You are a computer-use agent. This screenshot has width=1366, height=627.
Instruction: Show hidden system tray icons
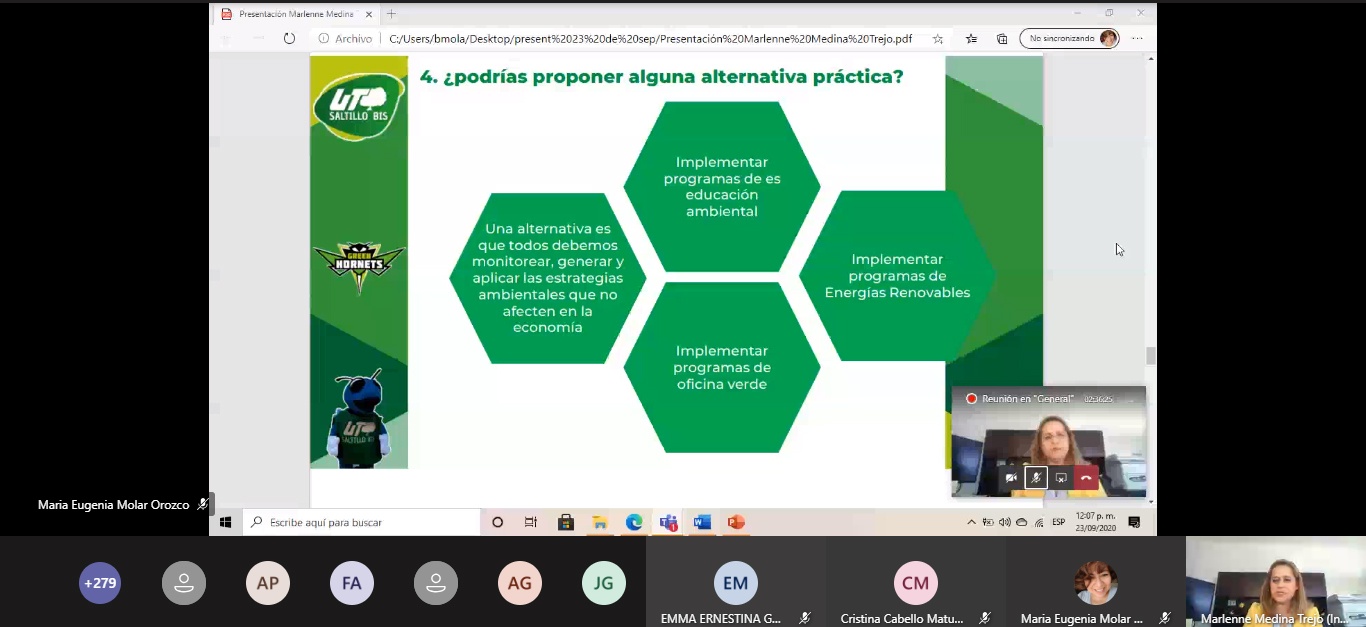971,522
